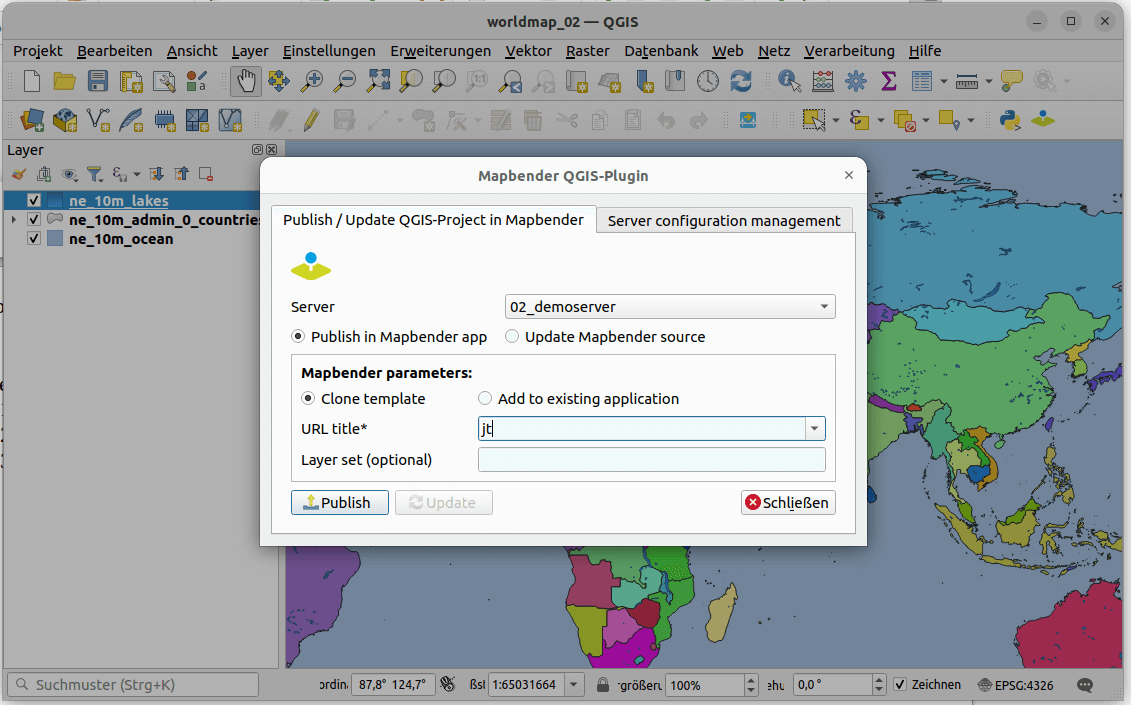Image resolution: width=1131 pixels, height=705 pixels.
Task: Show statistical summary with the Σ icon
Action: coord(888,82)
